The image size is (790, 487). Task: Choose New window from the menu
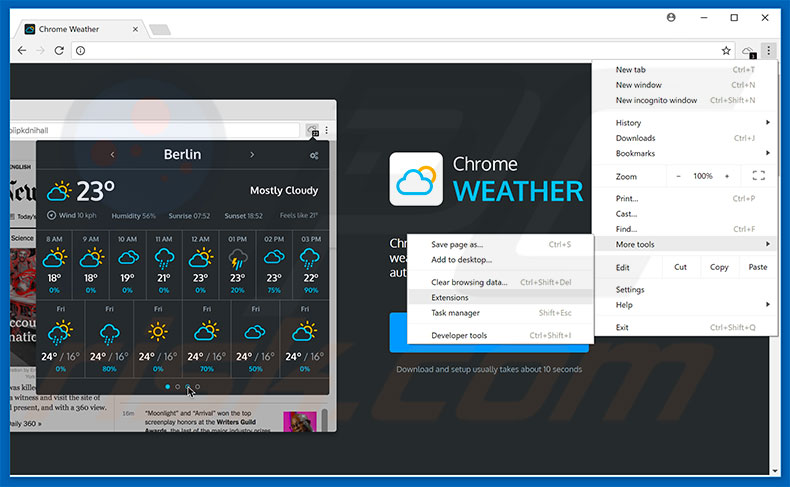pyautogui.click(x=685, y=85)
